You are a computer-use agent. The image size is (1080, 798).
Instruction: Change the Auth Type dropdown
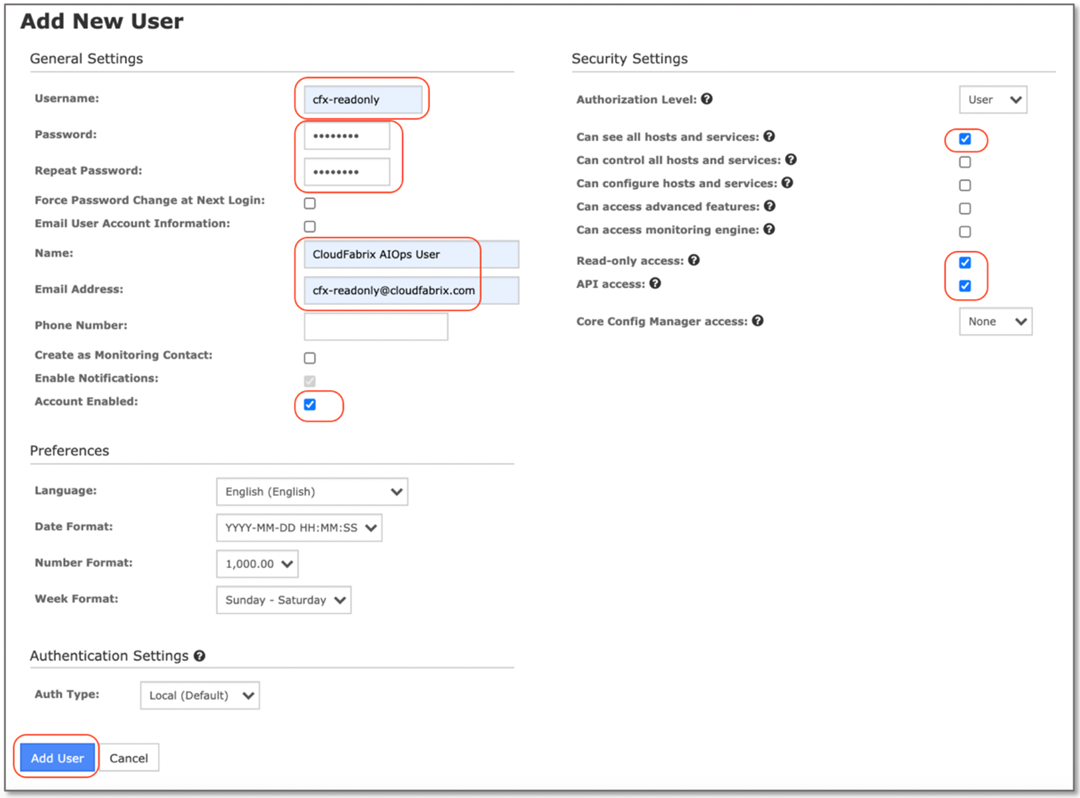point(199,694)
